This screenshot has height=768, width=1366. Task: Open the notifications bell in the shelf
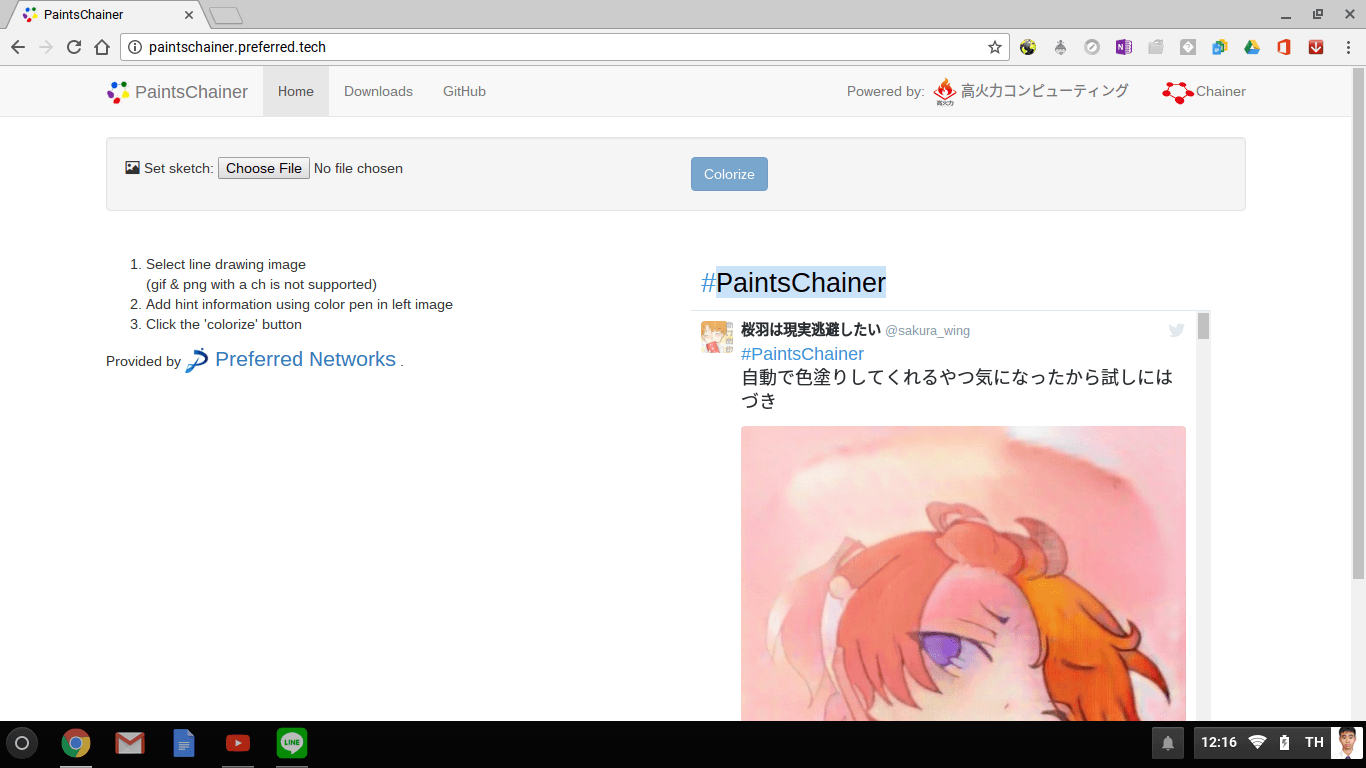(1168, 743)
